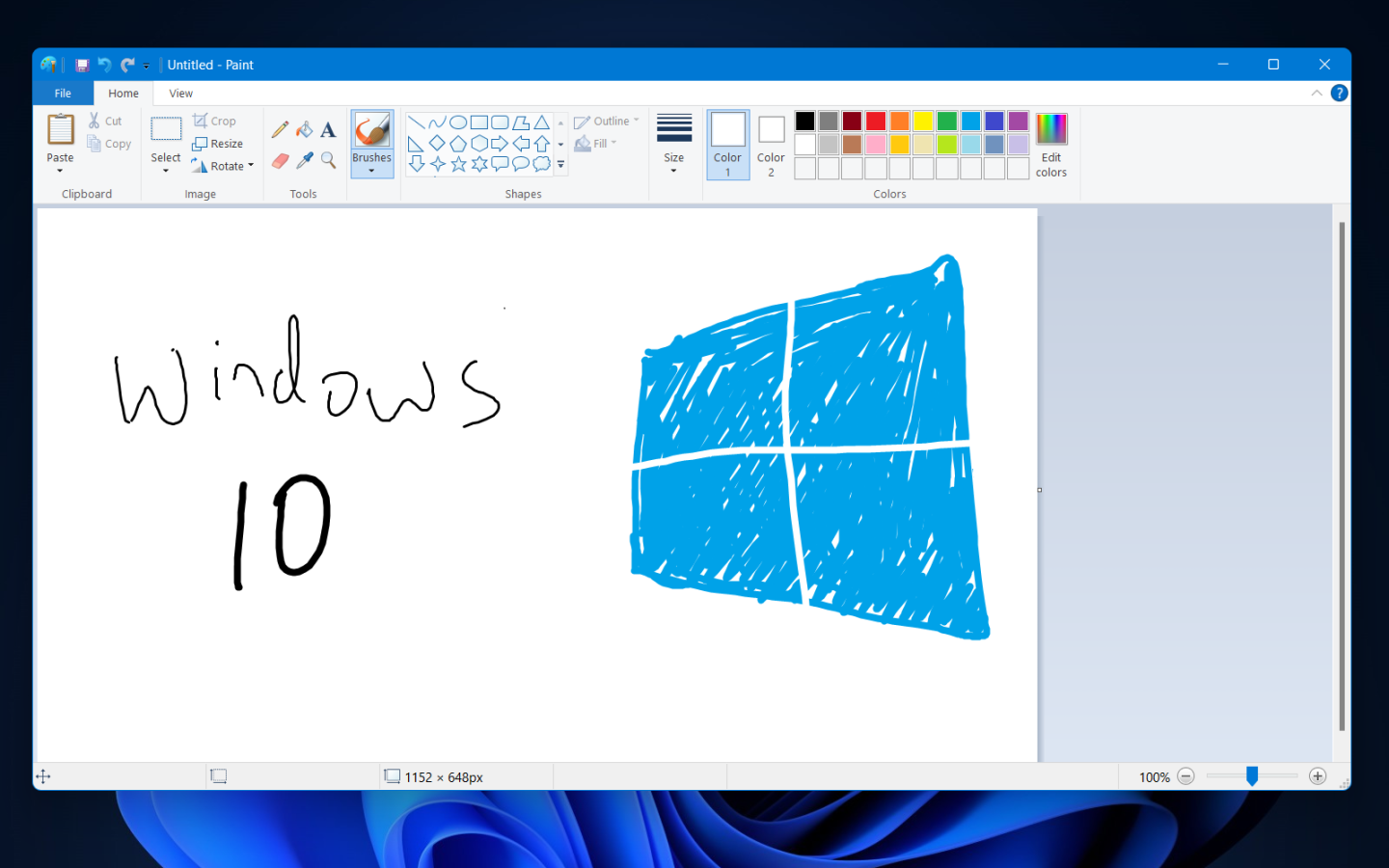Click the Save icon in quick access toolbar
This screenshot has width=1389, height=868.
(x=82, y=65)
